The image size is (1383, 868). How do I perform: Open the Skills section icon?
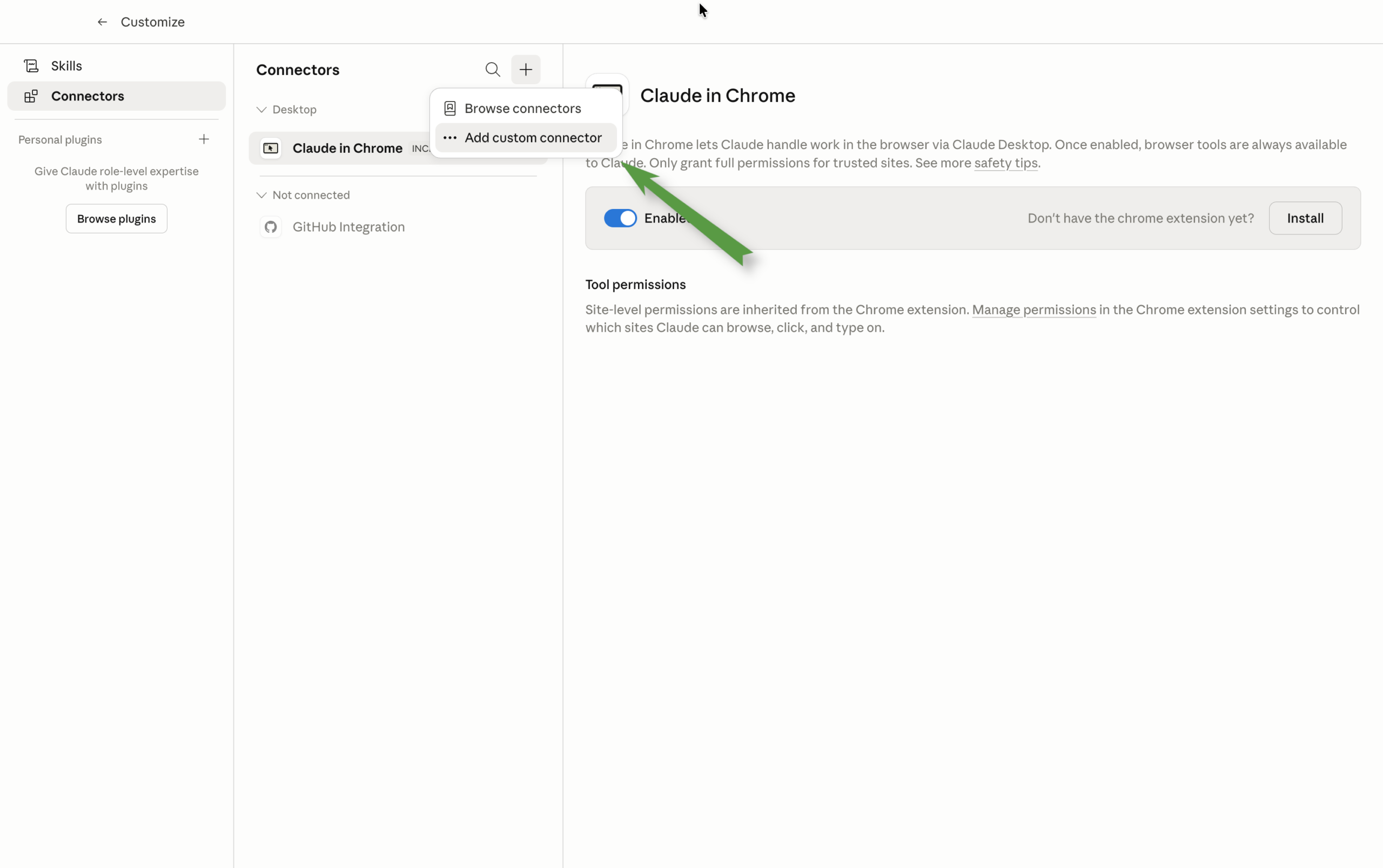pyautogui.click(x=31, y=66)
